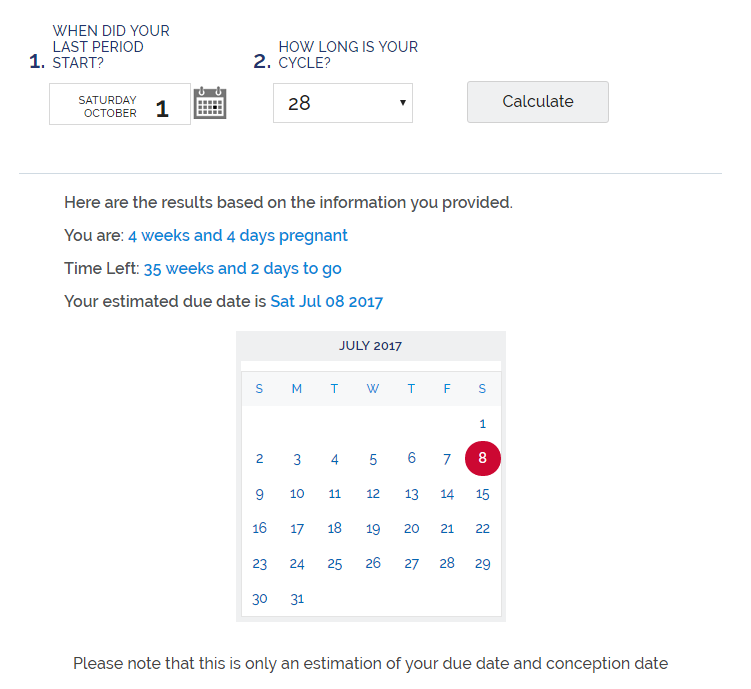Viewport: 751px width, 689px height.
Task: Click July 4 in the calendar
Action: click(x=335, y=459)
